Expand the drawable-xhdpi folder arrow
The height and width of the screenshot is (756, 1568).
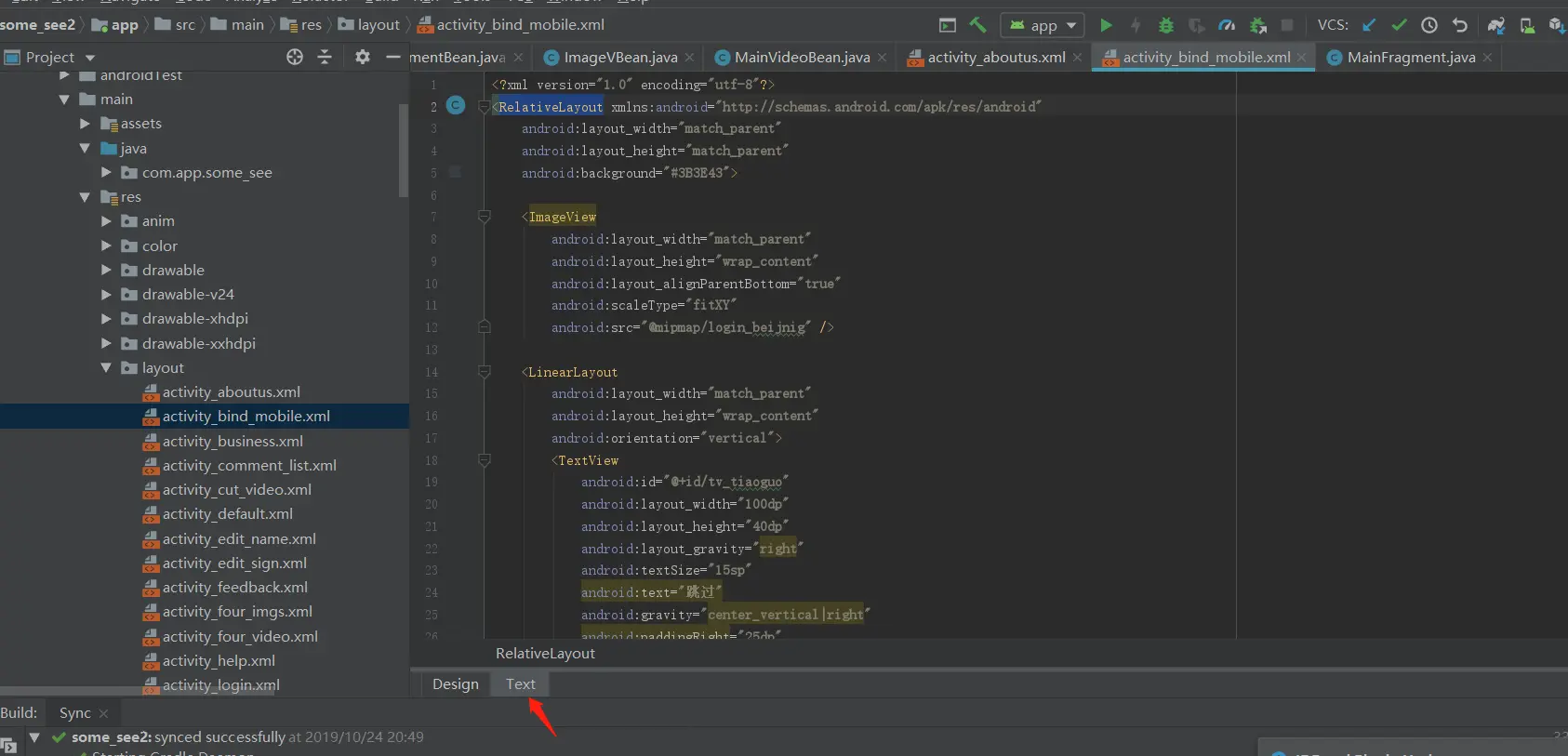106,318
